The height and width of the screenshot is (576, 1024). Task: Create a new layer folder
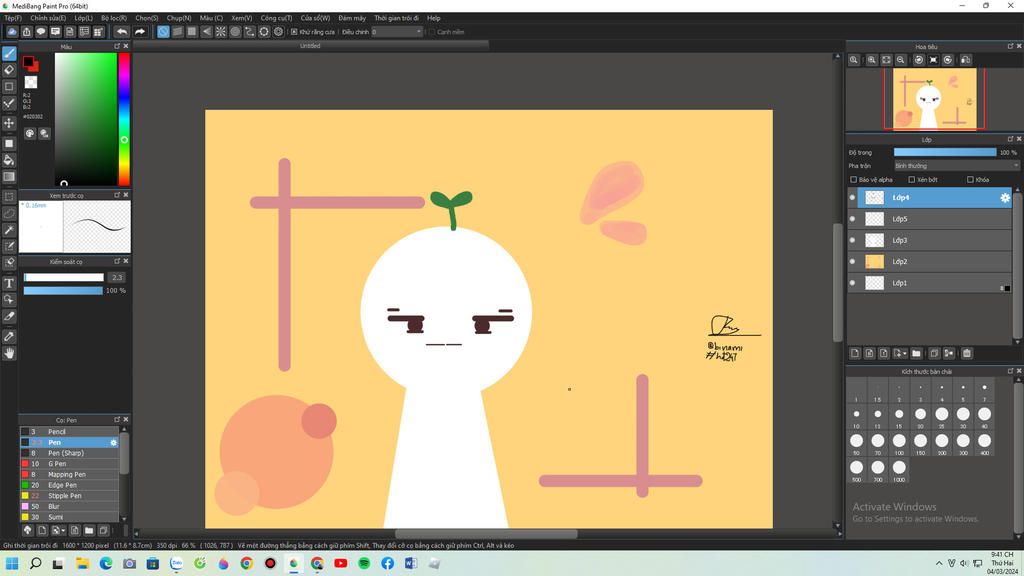916,353
